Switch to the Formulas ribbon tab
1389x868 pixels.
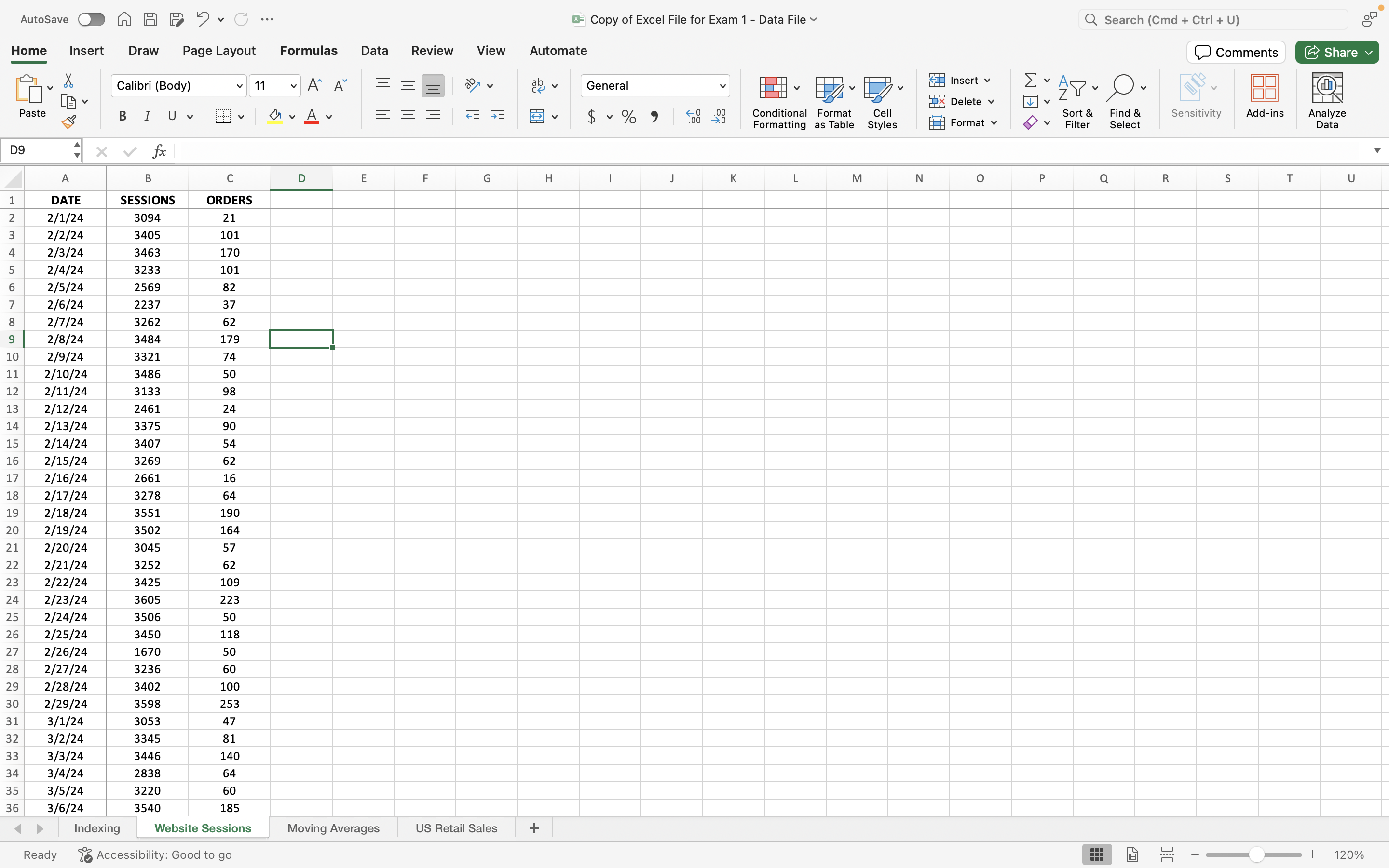coord(309,51)
